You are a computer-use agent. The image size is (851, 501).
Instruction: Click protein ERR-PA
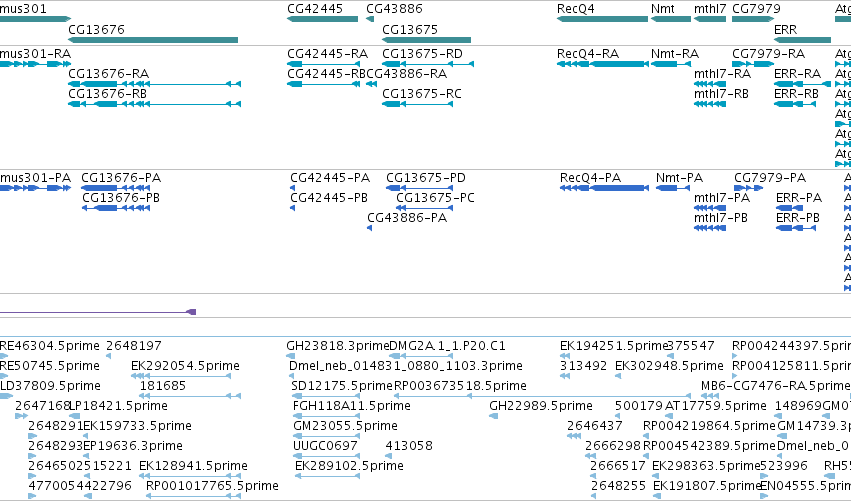(799, 198)
